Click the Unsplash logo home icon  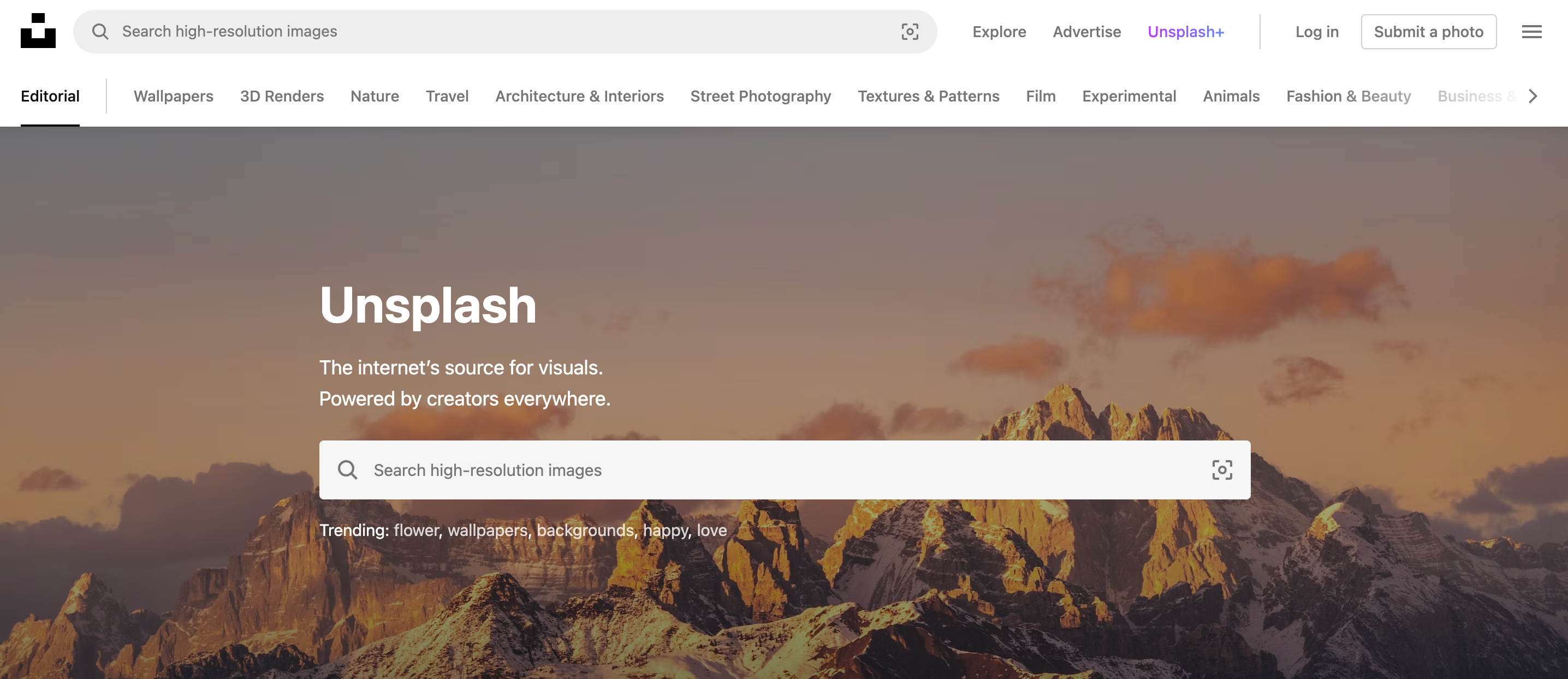coord(38,31)
